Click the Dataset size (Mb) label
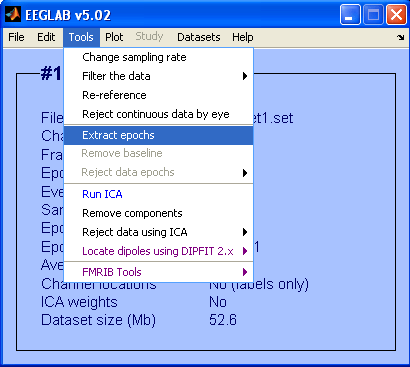The width and height of the screenshot is (410, 367). tap(98, 320)
